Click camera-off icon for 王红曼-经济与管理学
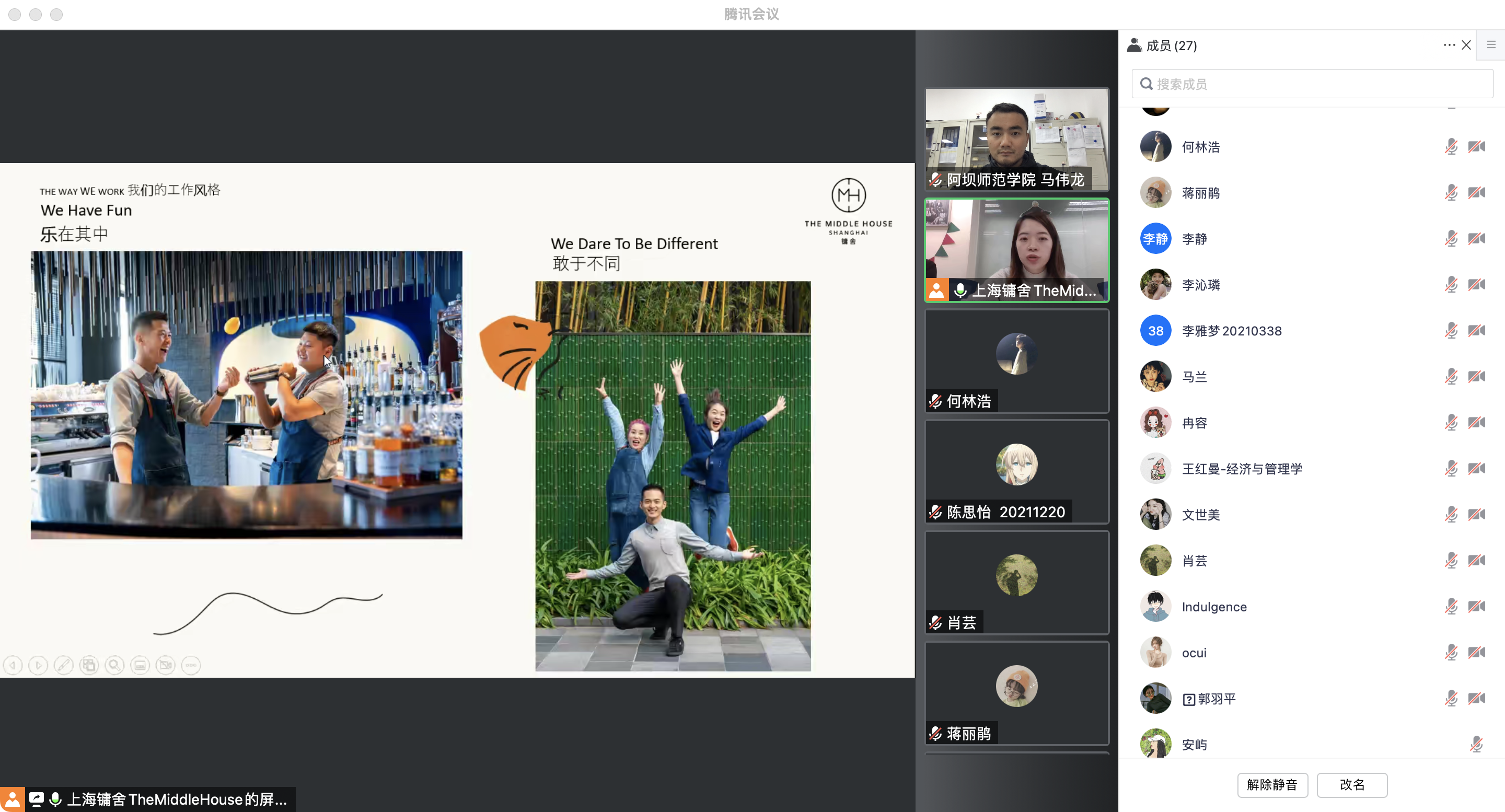1505x812 pixels. point(1476,469)
